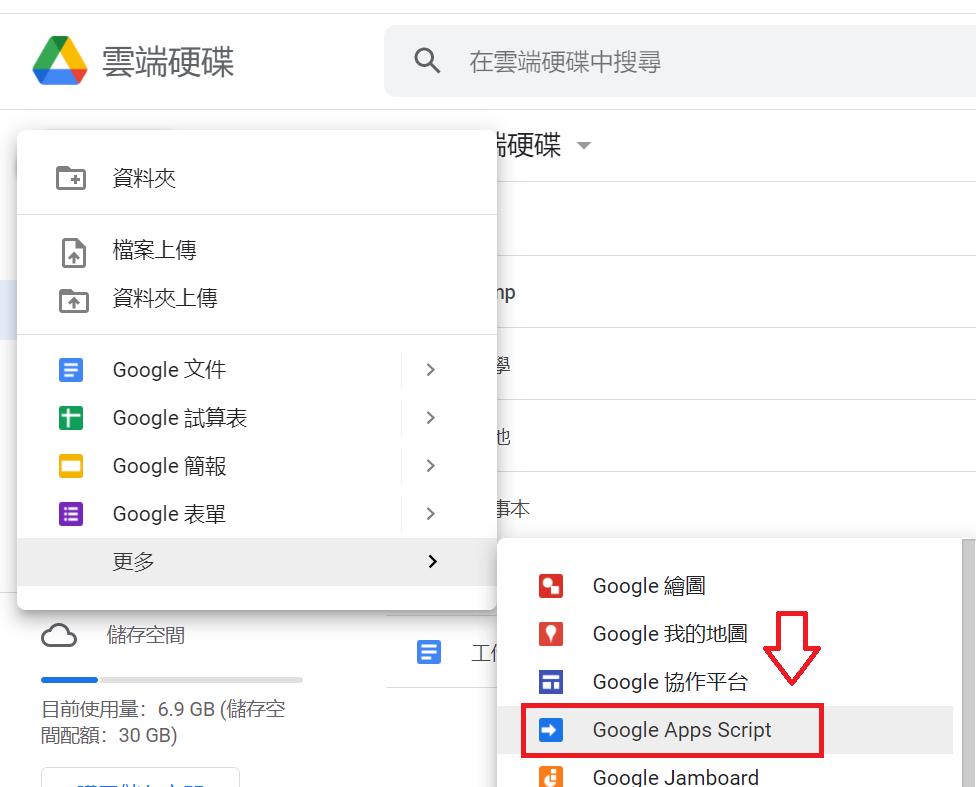Click the file upload icon
This screenshot has height=787, width=976.
tap(73, 253)
